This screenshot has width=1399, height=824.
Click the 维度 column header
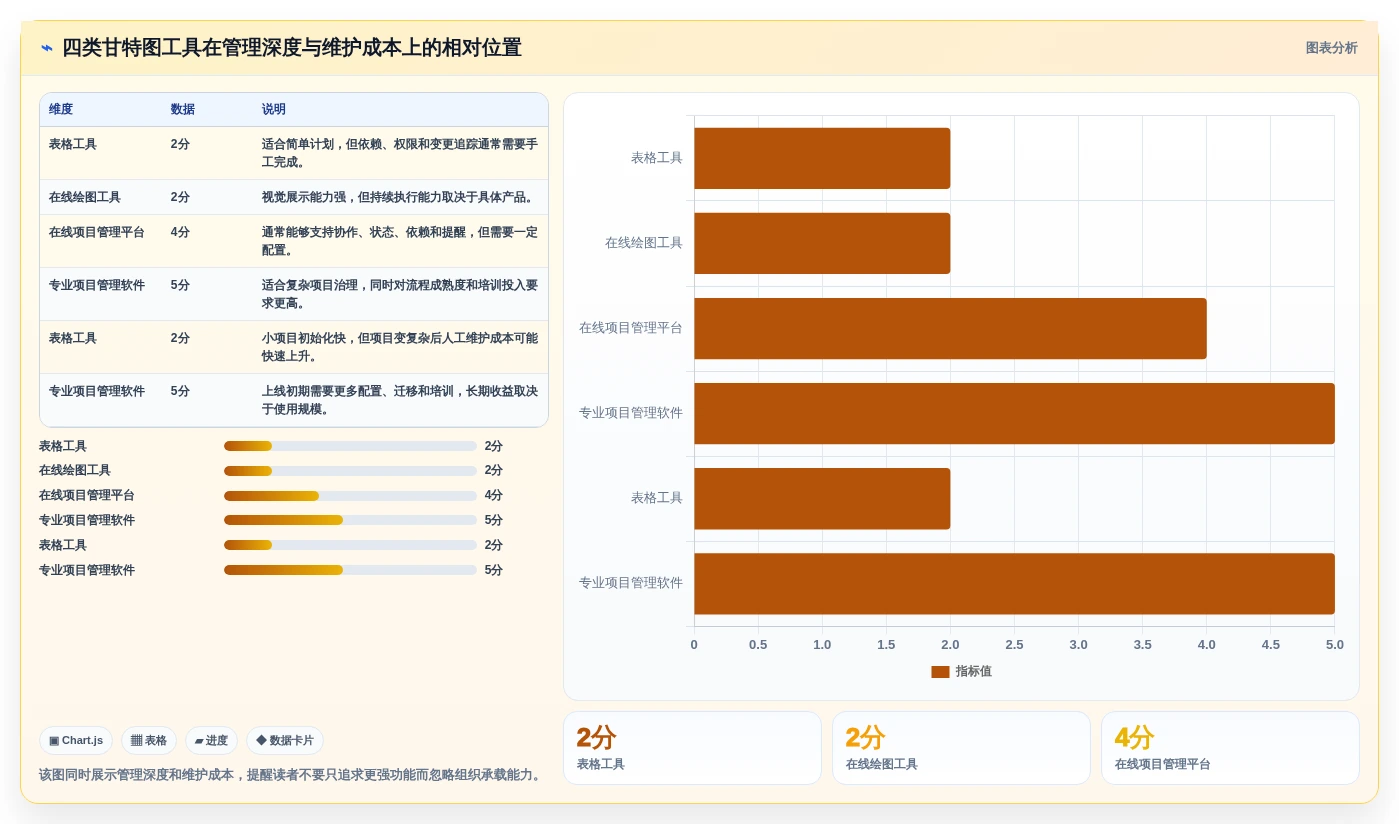61,110
